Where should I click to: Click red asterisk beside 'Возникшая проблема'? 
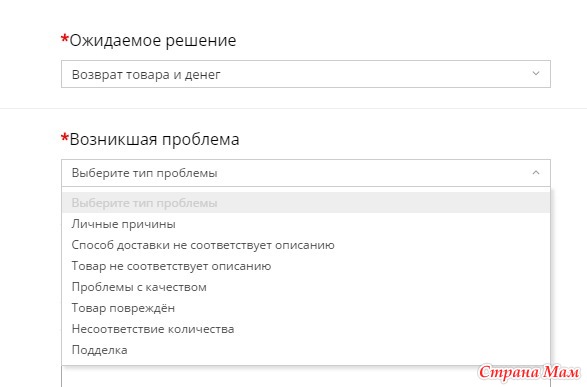(x=65, y=137)
